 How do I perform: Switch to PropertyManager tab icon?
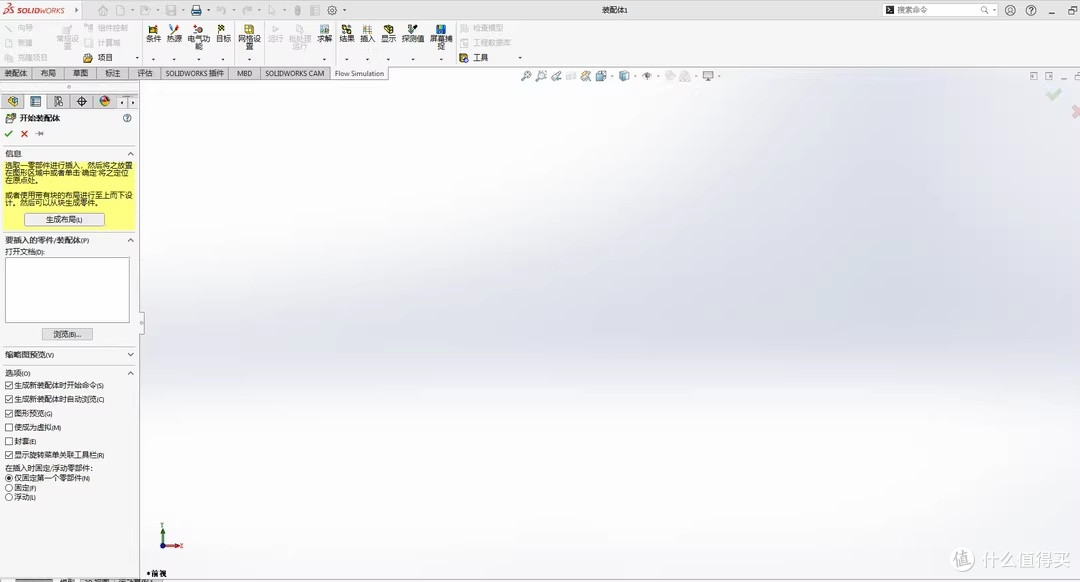36,101
